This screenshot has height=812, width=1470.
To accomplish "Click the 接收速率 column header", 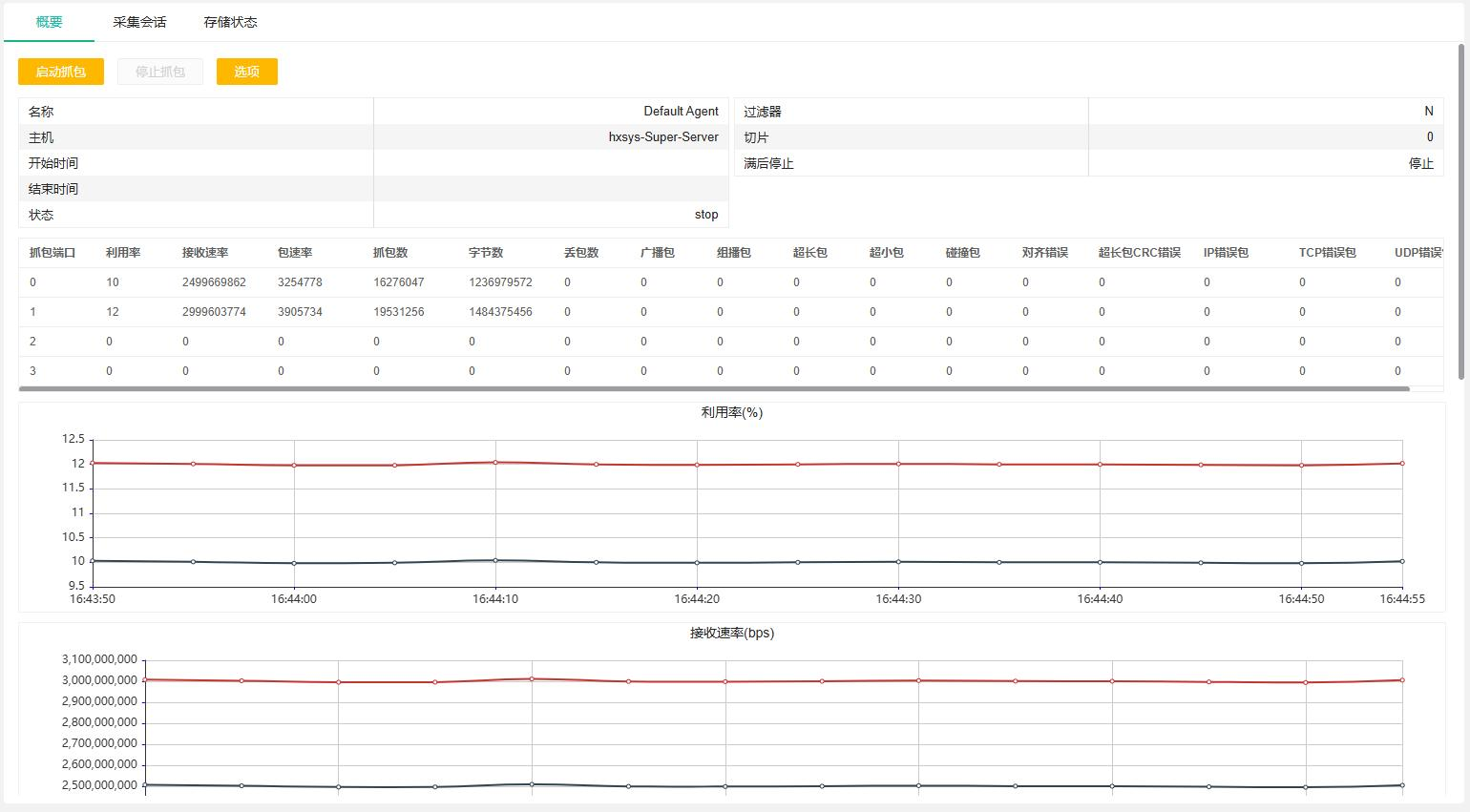I will tap(205, 253).
